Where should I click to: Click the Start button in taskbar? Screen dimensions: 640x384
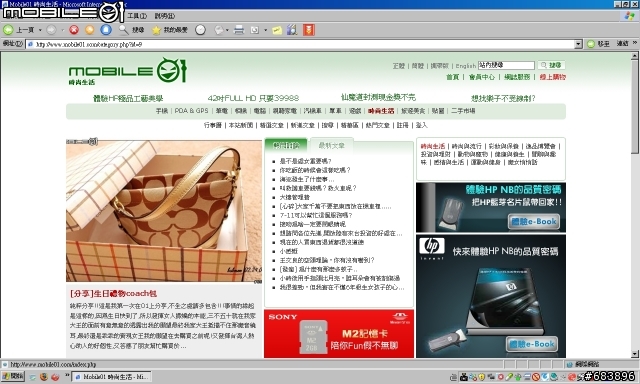(x=13, y=376)
